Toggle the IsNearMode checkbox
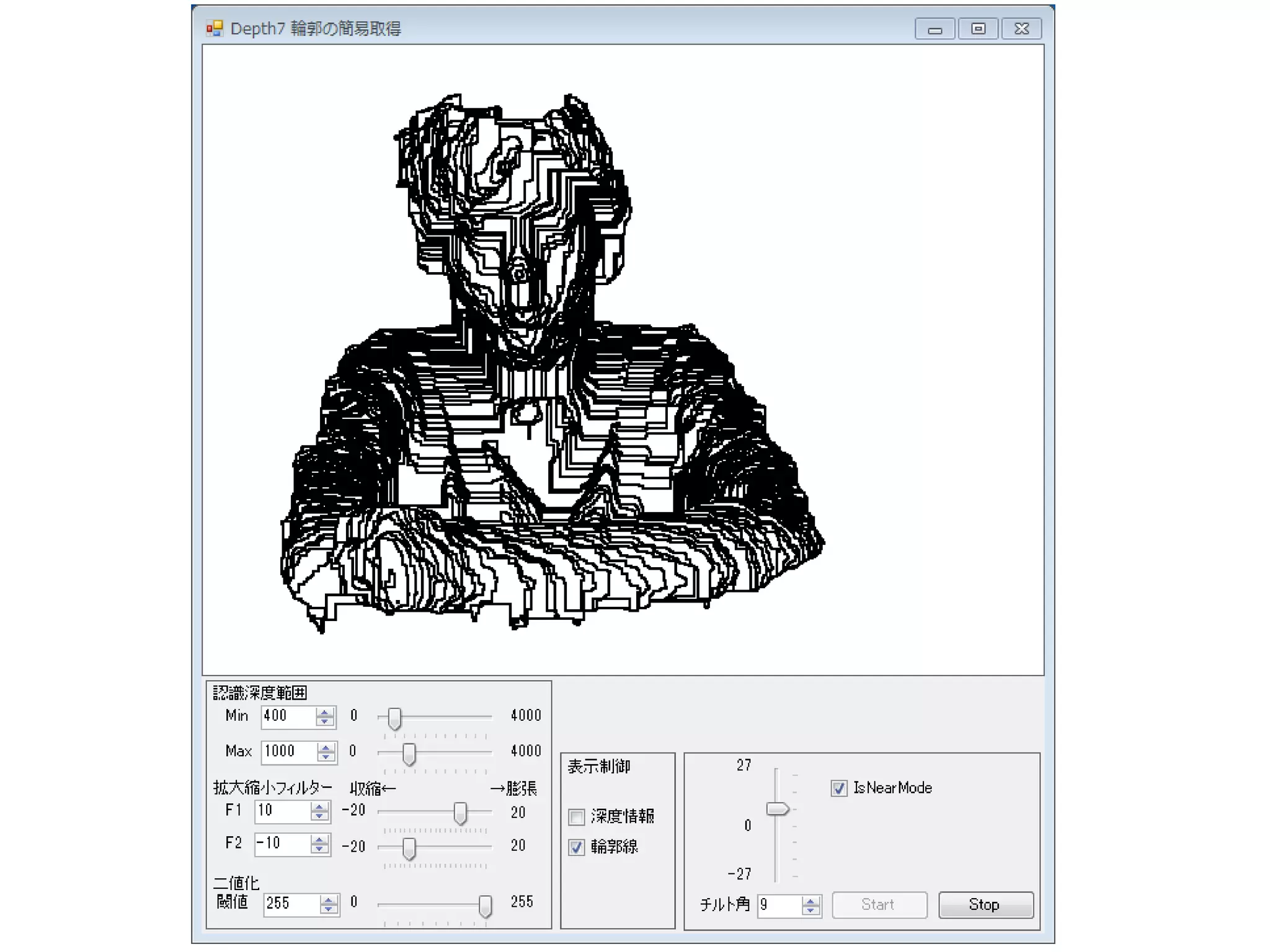This screenshot has width=1270, height=952. (x=838, y=788)
